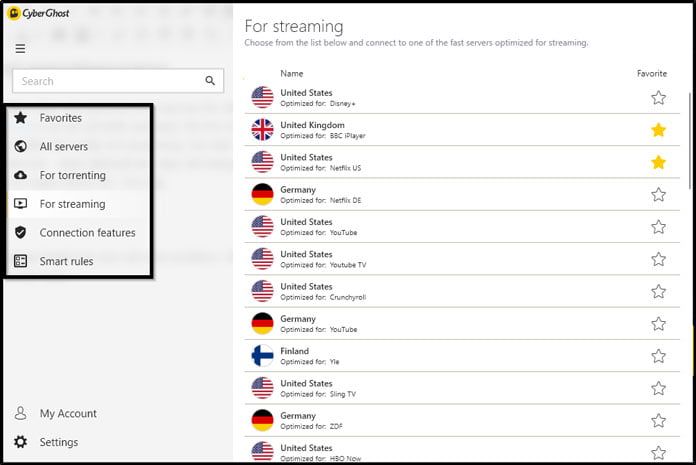This screenshot has height=465, width=696.
Task: Click the US flag for Sling TV
Action: pyautogui.click(x=262, y=388)
